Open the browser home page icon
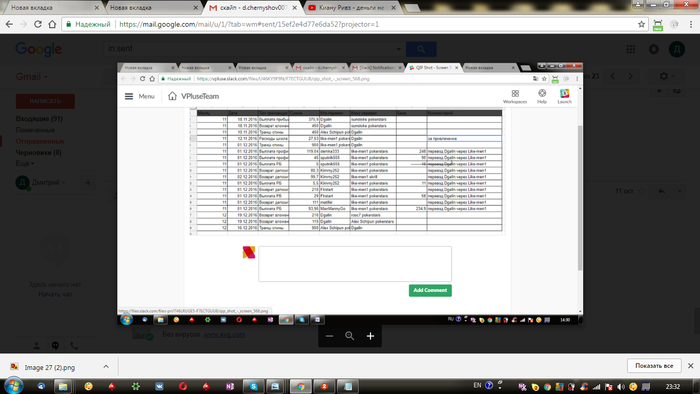Image resolution: width=700 pixels, height=394 pixels. (x=52, y=25)
